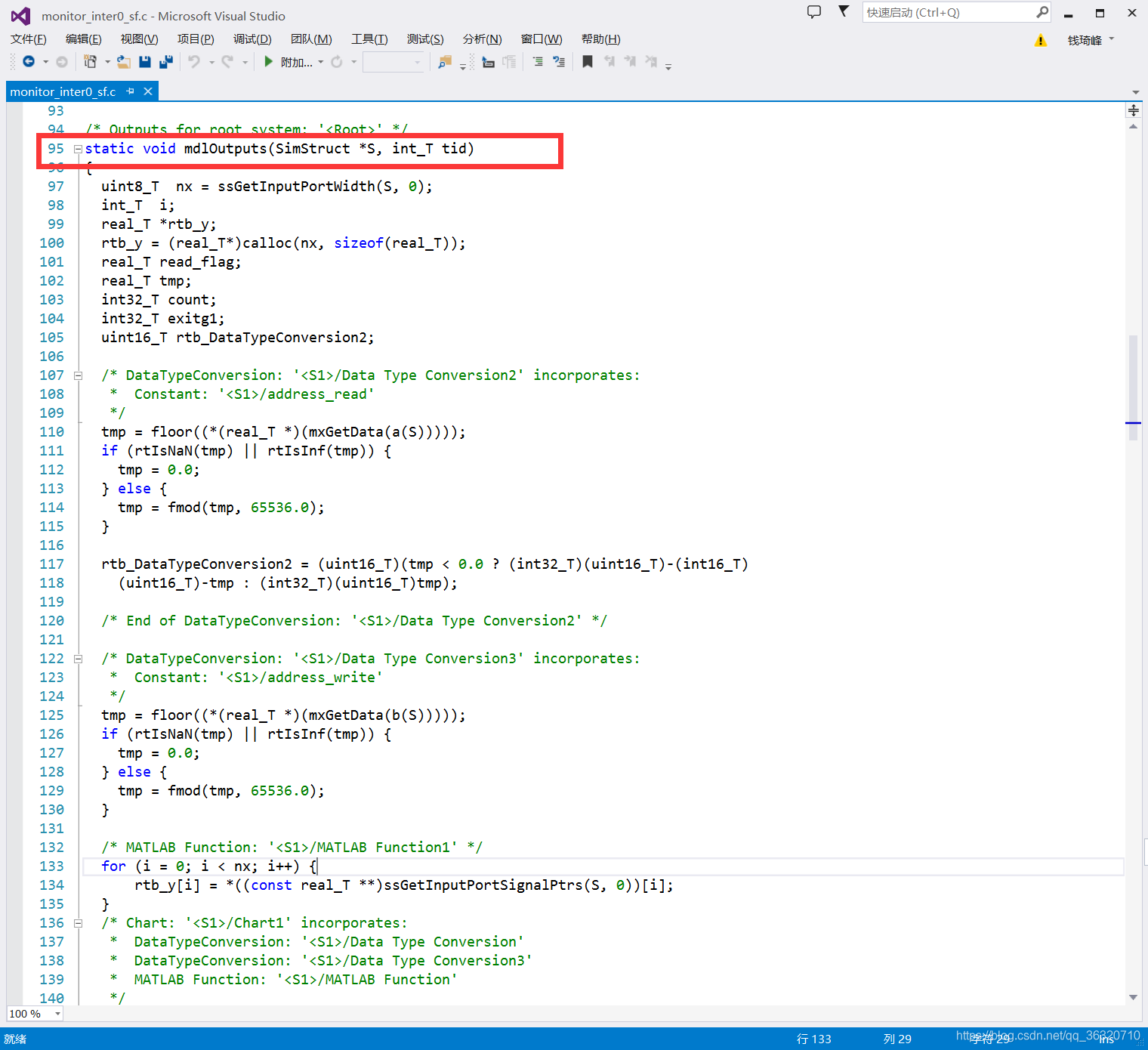Open the New Project dropdown arrow

click(107, 62)
